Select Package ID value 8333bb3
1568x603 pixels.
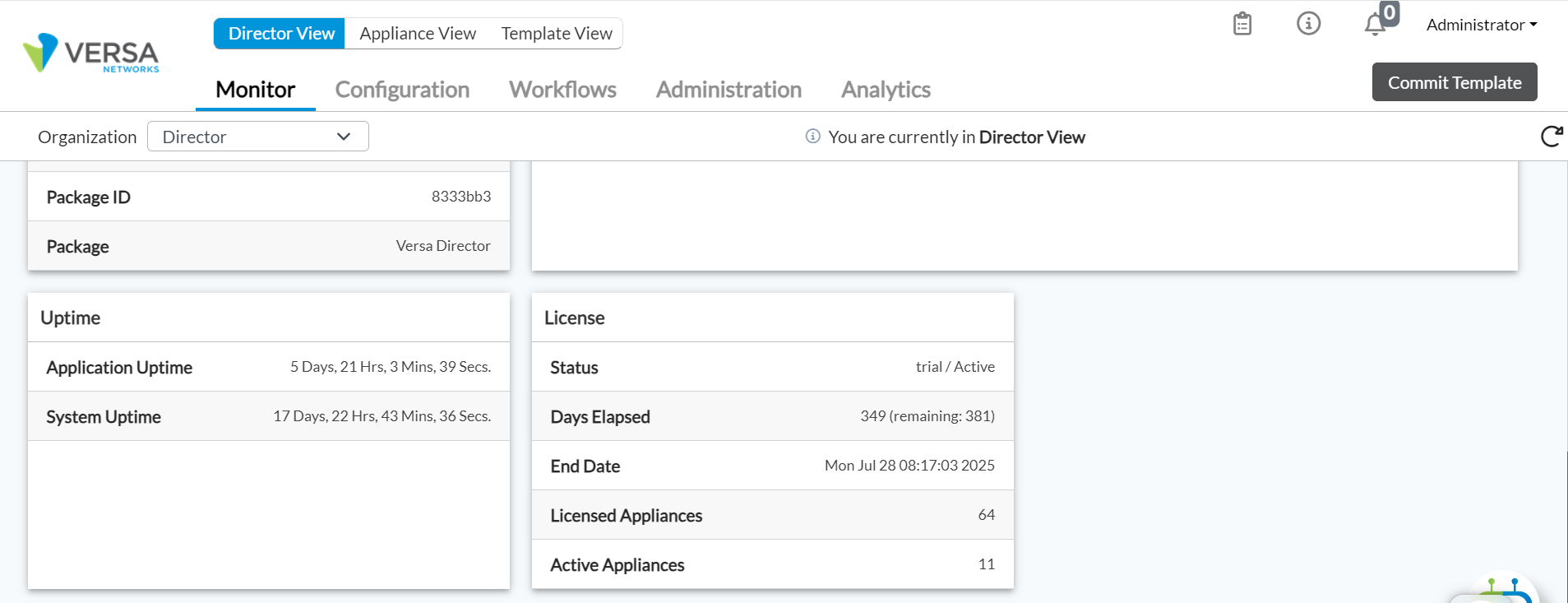(x=461, y=197)
